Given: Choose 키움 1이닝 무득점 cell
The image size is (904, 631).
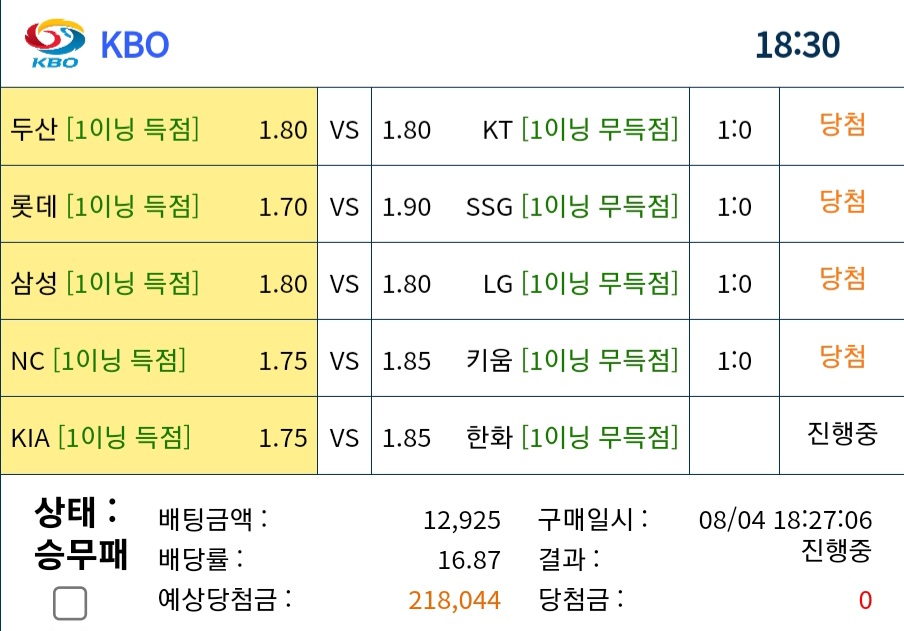Looking at the screenshot, I should (x=530, y=358).
